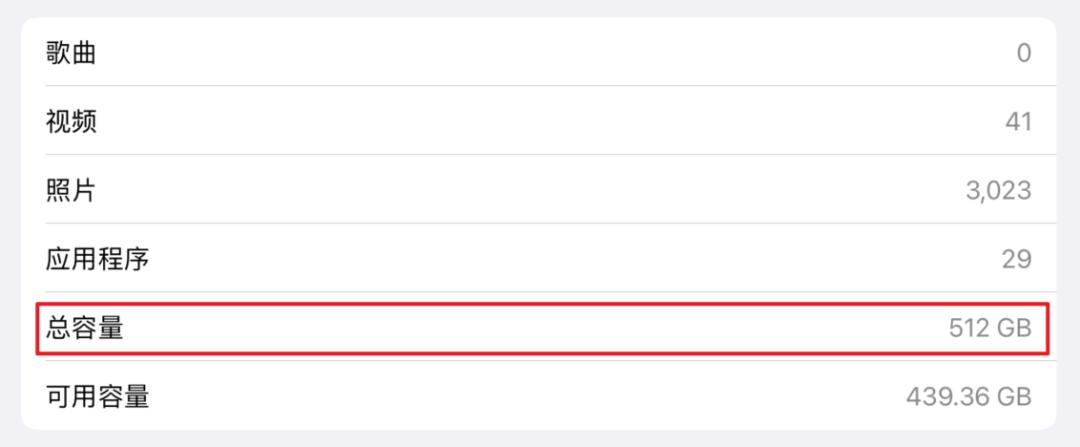Tap the middle of the 歌曲 row

point(540,53)
